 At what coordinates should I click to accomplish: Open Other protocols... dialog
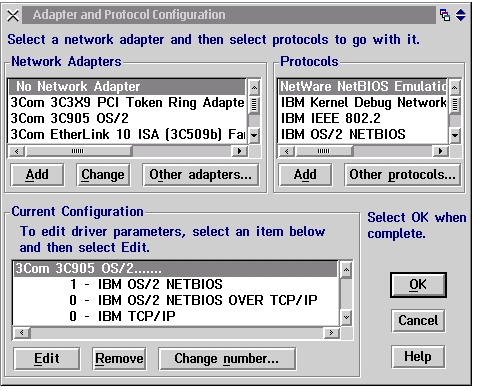coord(402,174)
